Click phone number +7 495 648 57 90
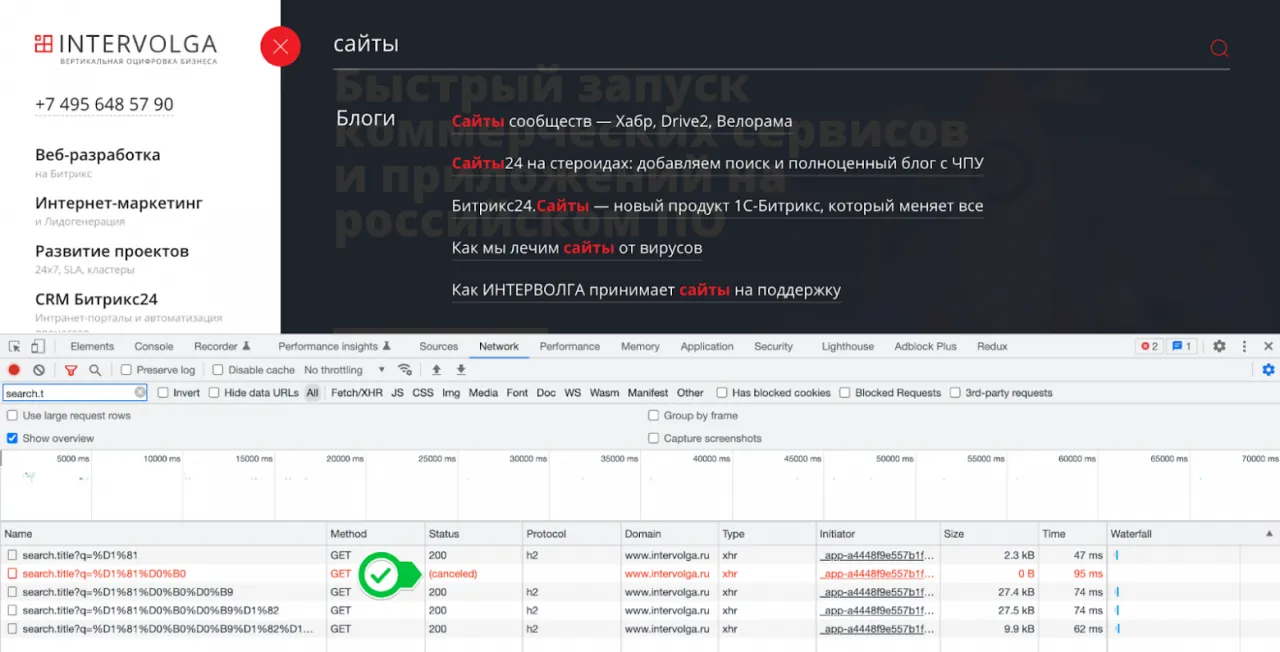This screenshot has height=652, width=1280. coord(104,104)
